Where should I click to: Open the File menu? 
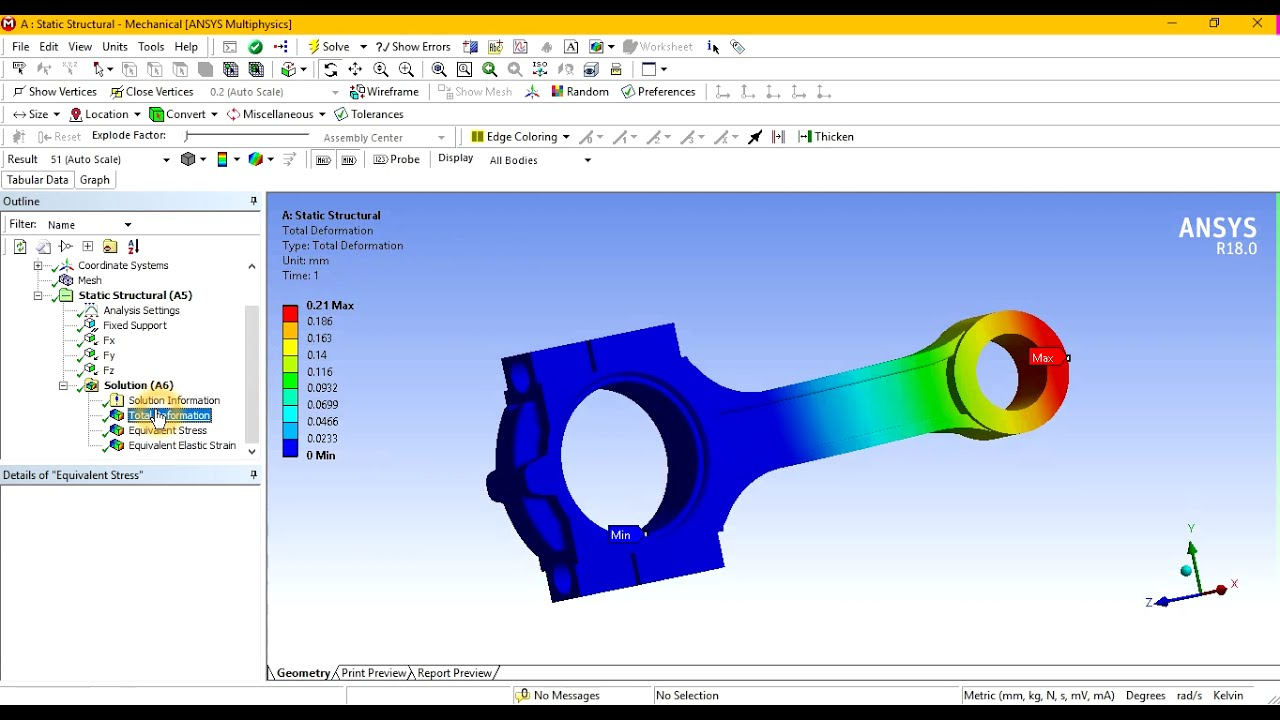click(x=20, y=47)
